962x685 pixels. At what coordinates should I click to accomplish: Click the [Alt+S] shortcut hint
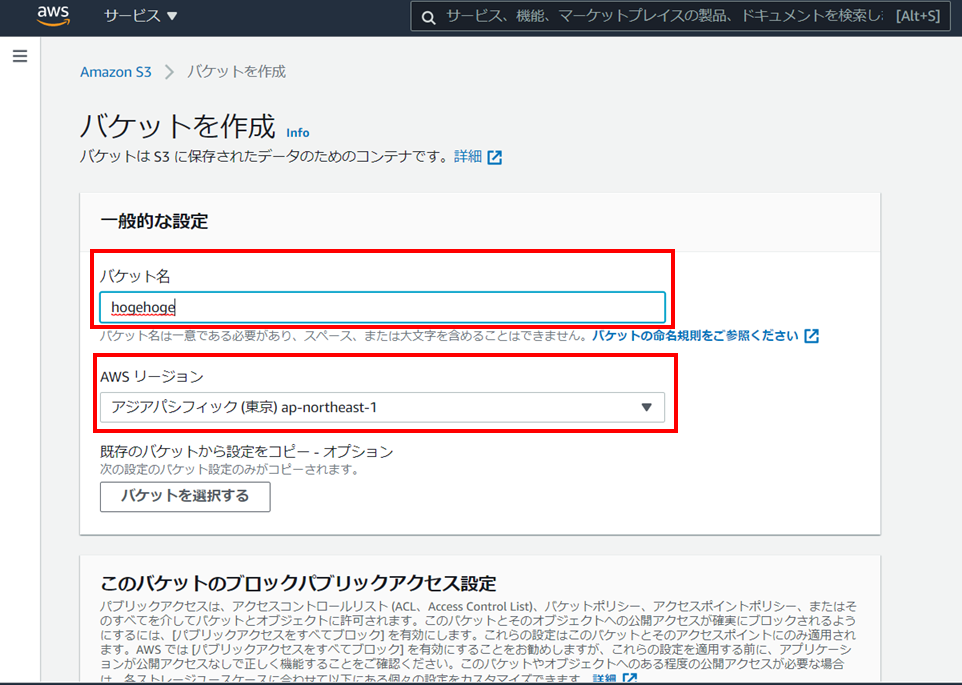point(917,16)
